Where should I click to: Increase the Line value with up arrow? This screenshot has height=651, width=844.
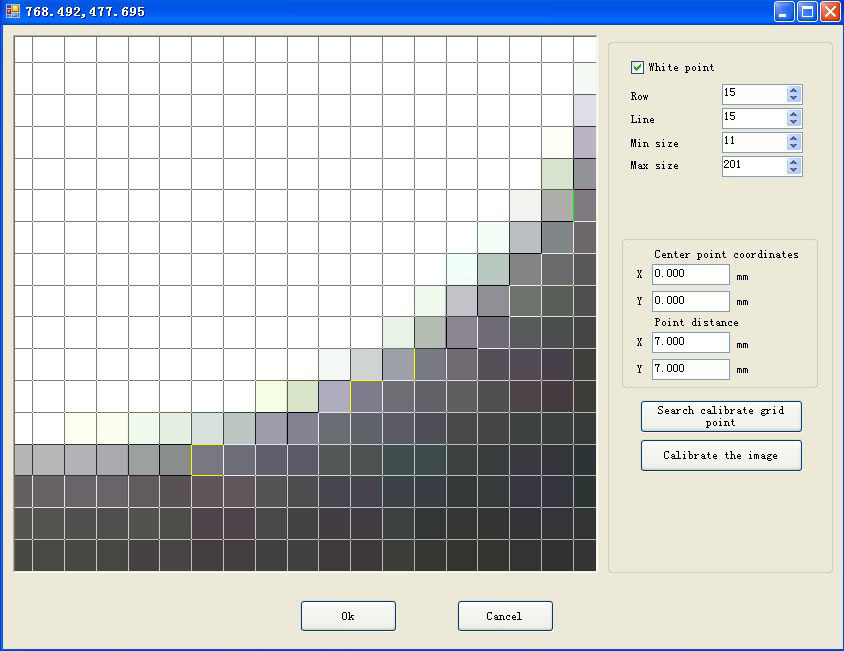[793, 114]
